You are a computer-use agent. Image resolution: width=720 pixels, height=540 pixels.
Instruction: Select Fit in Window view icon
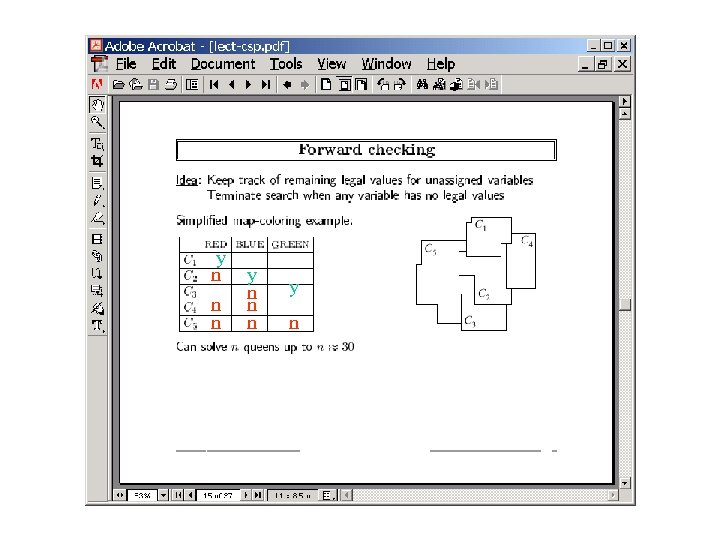click(x=344, y=84)
